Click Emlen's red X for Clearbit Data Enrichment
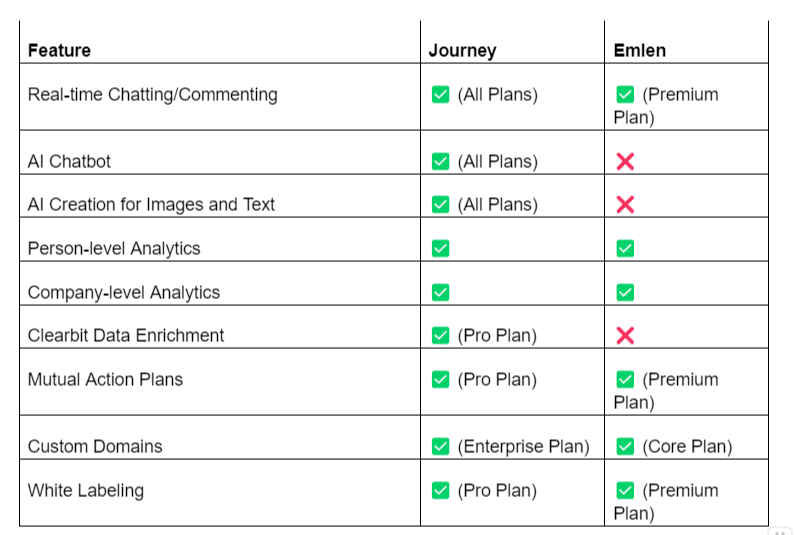The width and height of the screenshot is (795, 535). coord(625,335)
